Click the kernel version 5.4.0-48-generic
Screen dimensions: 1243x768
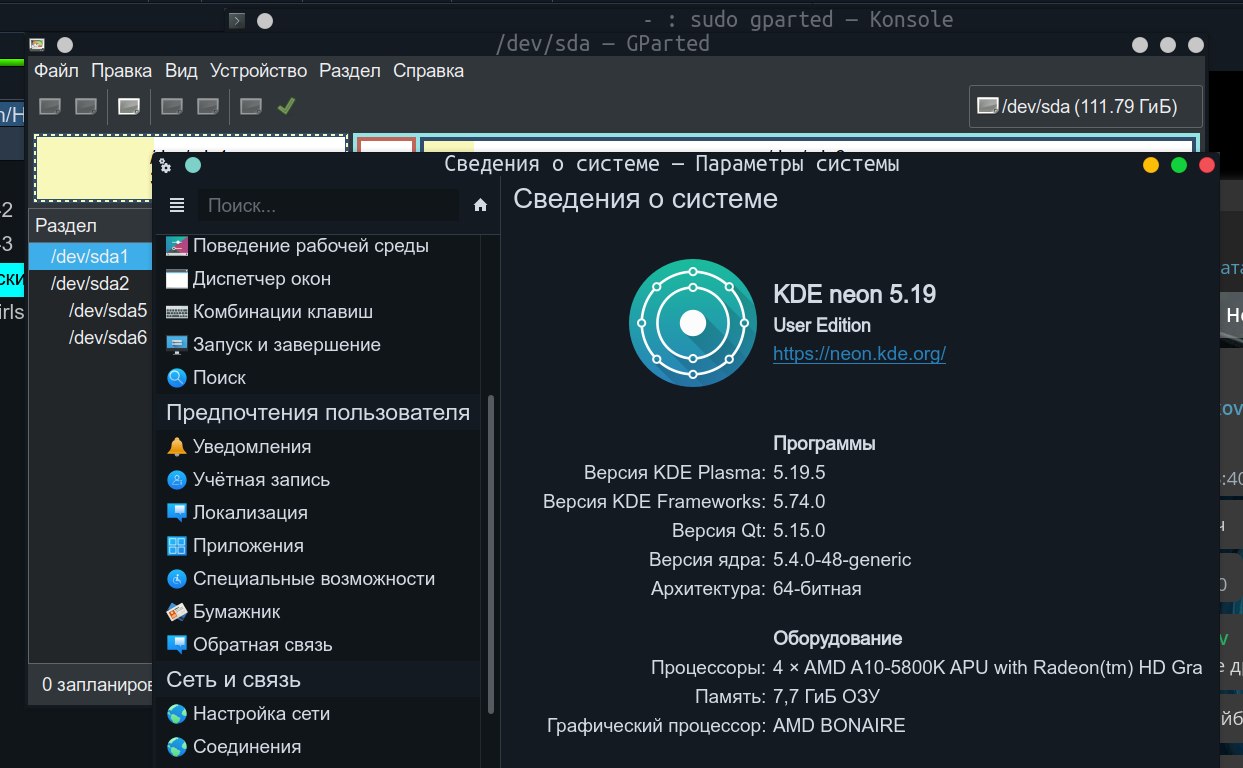[842, 560]
